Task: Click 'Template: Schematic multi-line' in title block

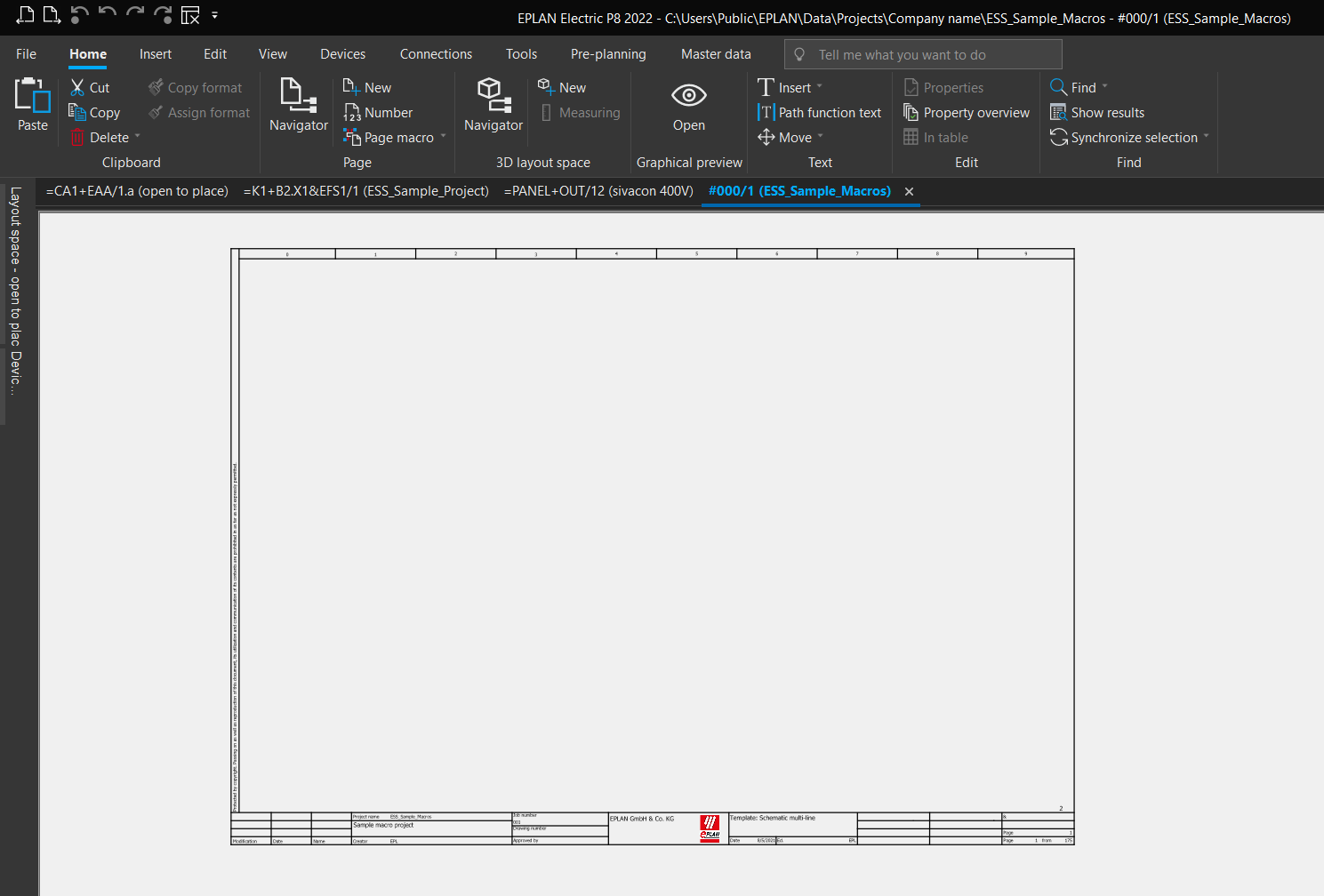Action: [772, 818]
